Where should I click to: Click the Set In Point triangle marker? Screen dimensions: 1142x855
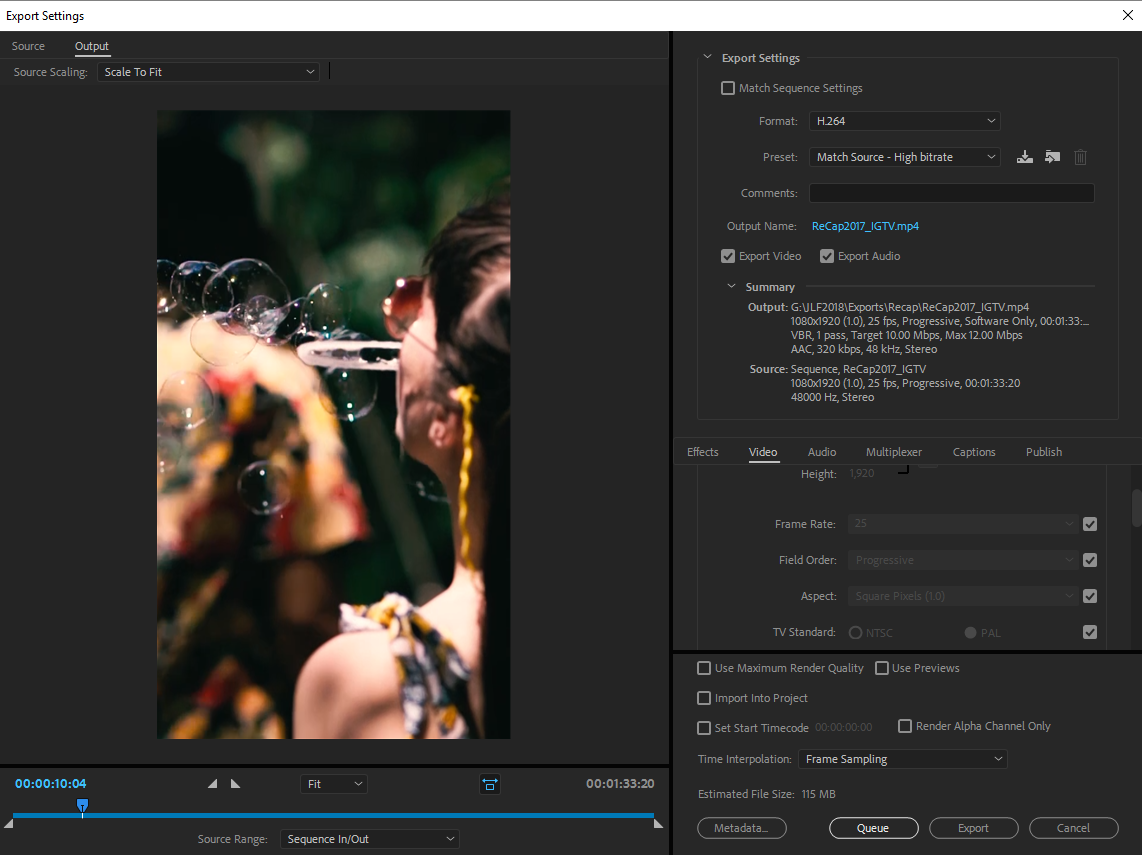click(212, 784)
